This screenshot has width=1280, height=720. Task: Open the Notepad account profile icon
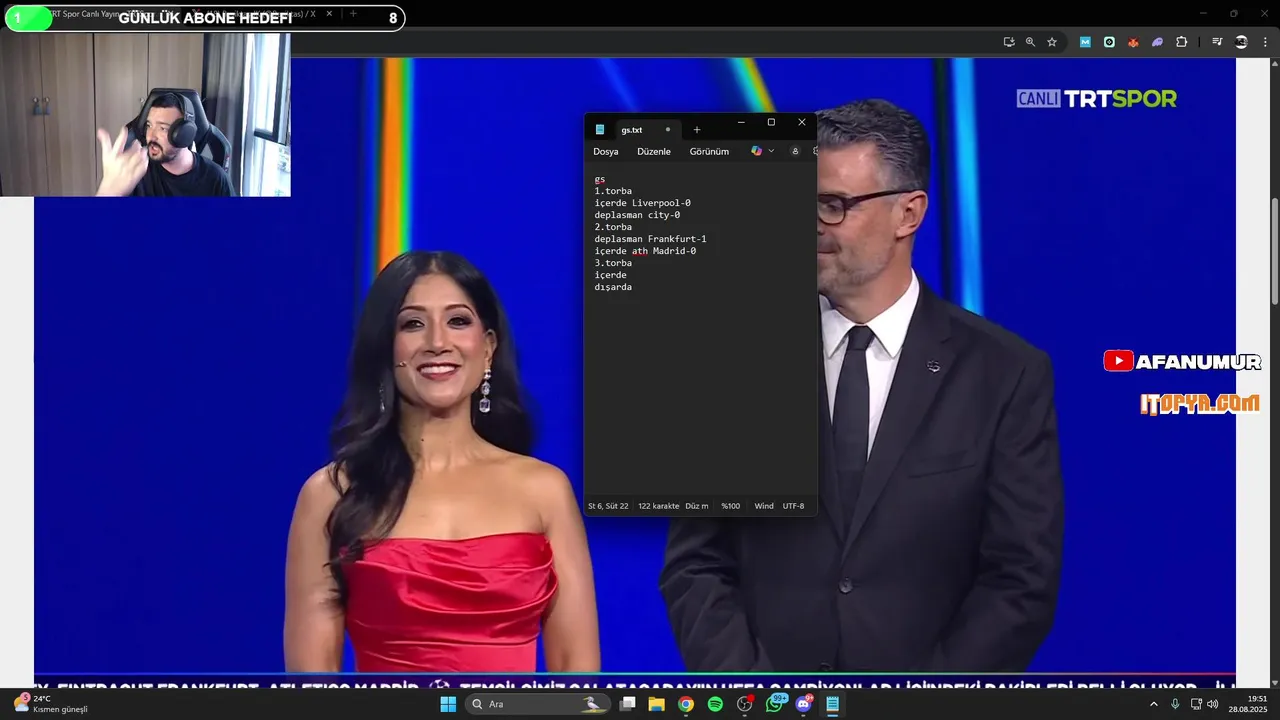795,151
